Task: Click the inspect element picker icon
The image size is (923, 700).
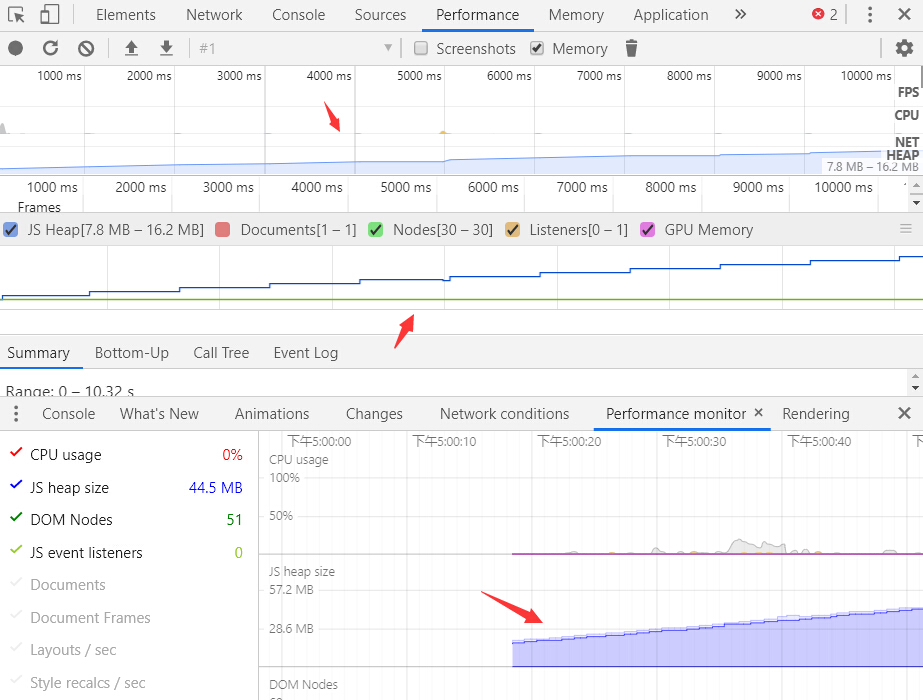Action: (16, 15)
